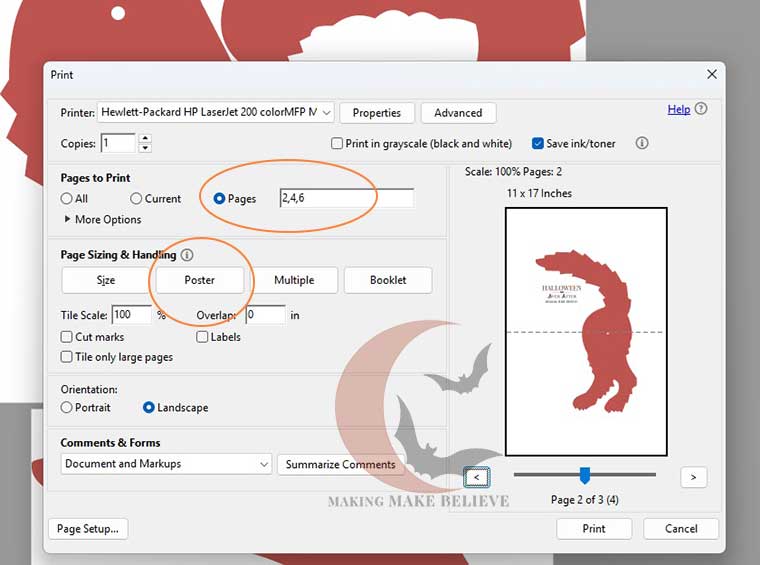Close the Print dialog
Screen dimensions: 760x565
pos(712,74)
